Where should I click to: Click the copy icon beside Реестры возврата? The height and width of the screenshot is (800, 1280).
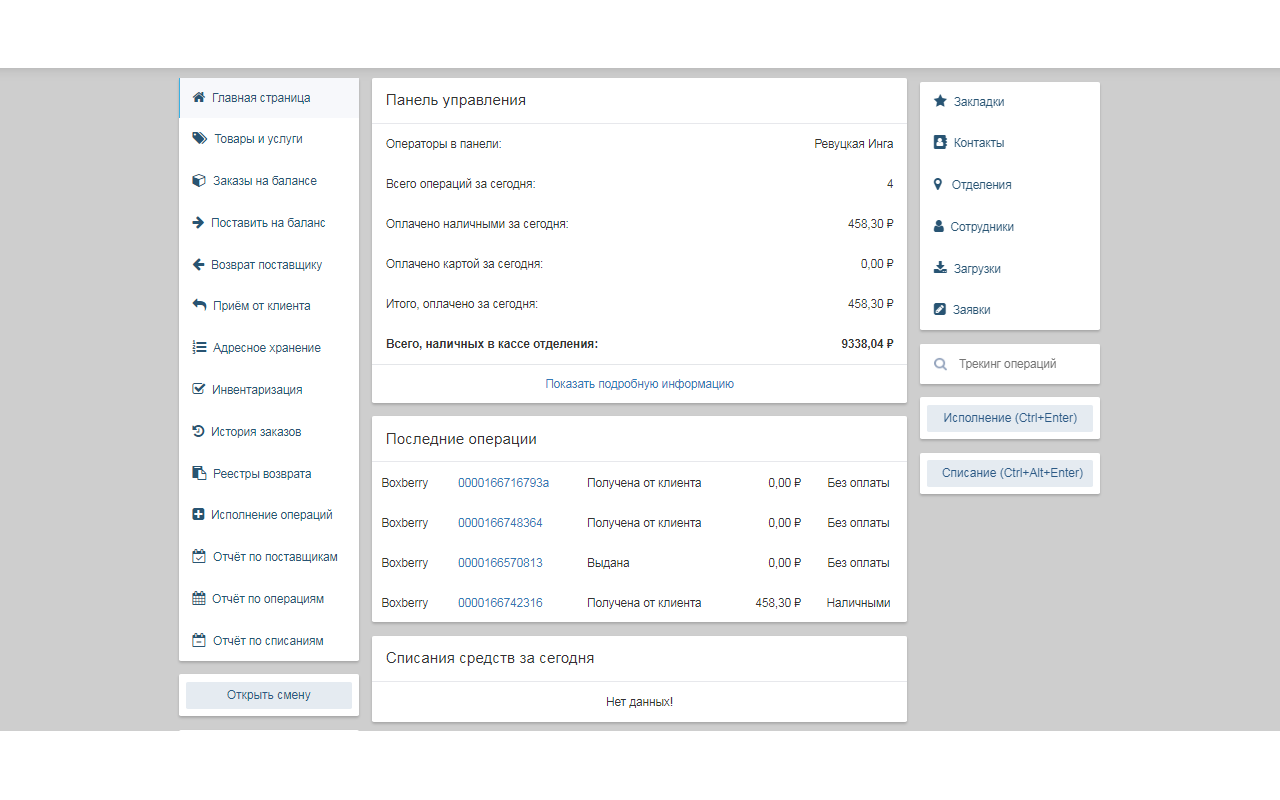[x=199, y=474]
